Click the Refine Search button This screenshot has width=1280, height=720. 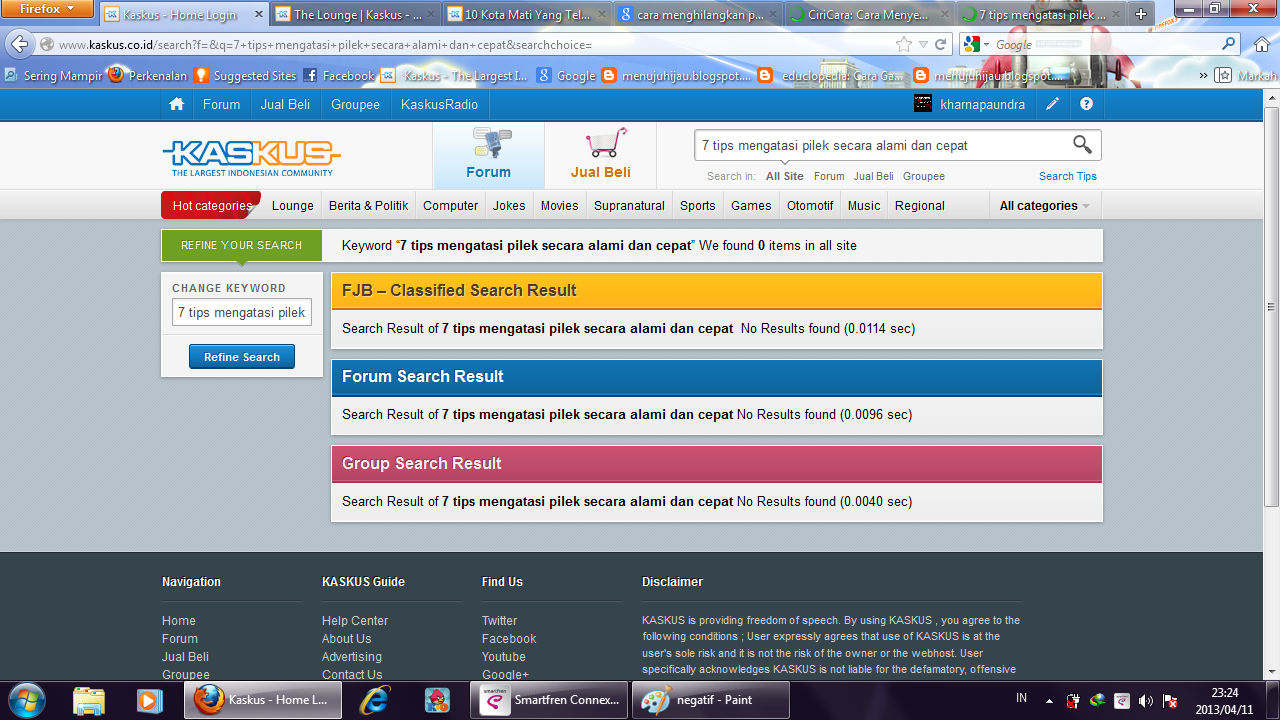click(x=242, y=357)
